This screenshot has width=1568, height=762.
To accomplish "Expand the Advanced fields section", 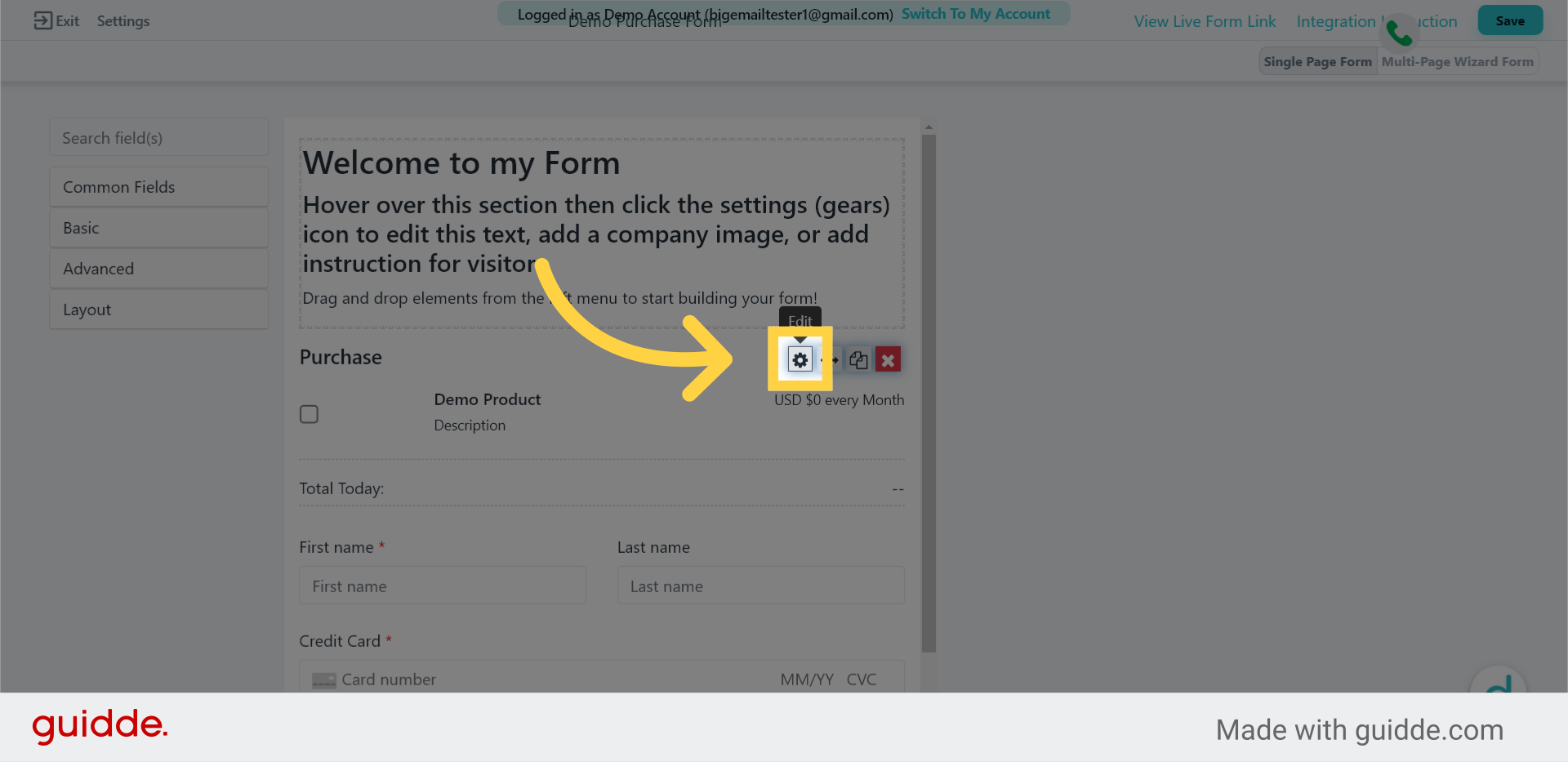I will click(x=158, y=269).
